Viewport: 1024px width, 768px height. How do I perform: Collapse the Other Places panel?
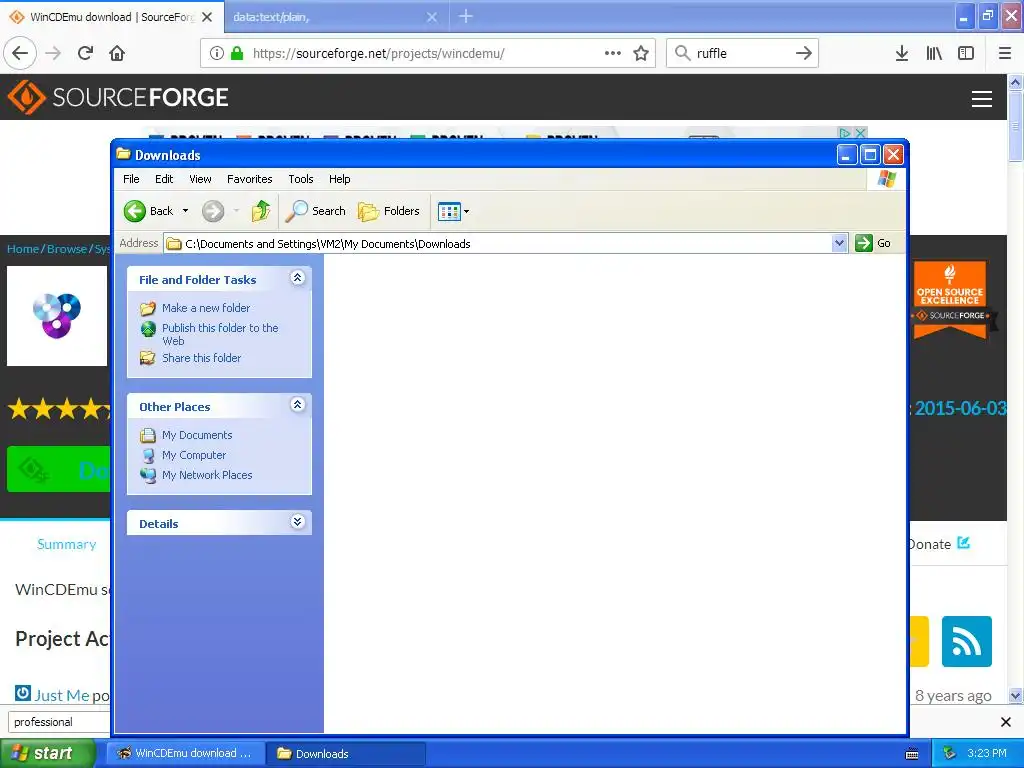pyautogui.click(x=297, y=405)
